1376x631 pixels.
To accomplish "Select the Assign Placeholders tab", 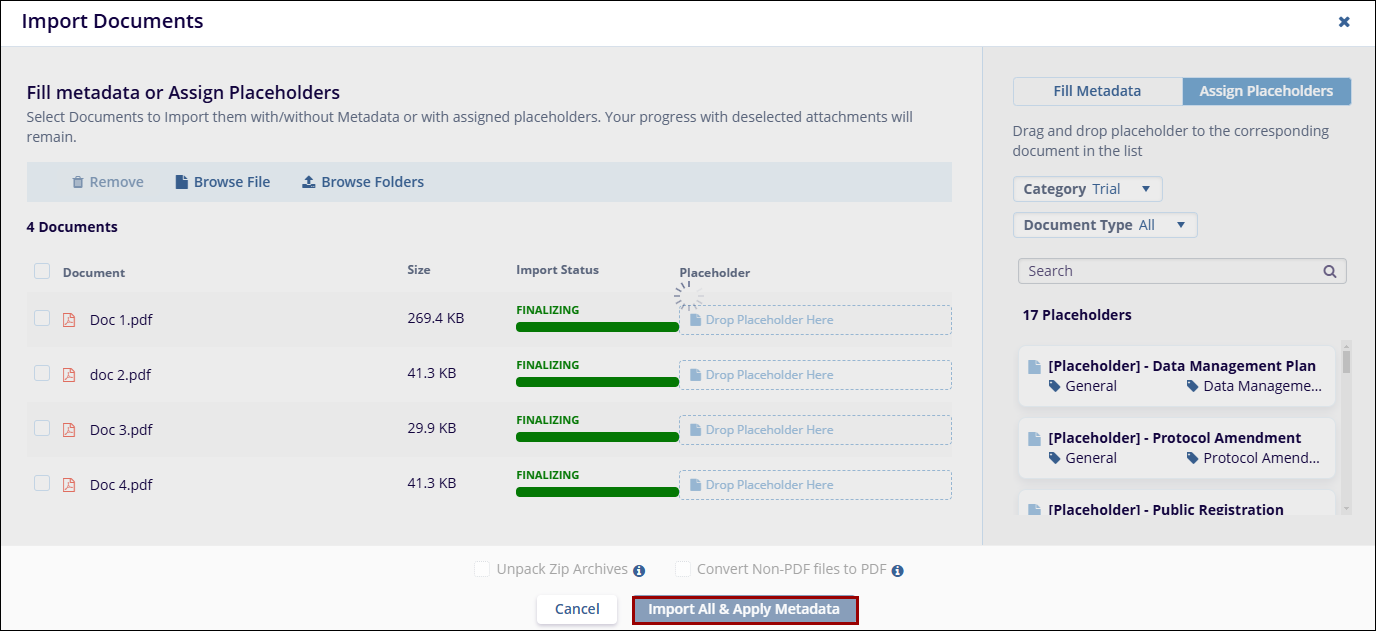I will point(1266,91).
